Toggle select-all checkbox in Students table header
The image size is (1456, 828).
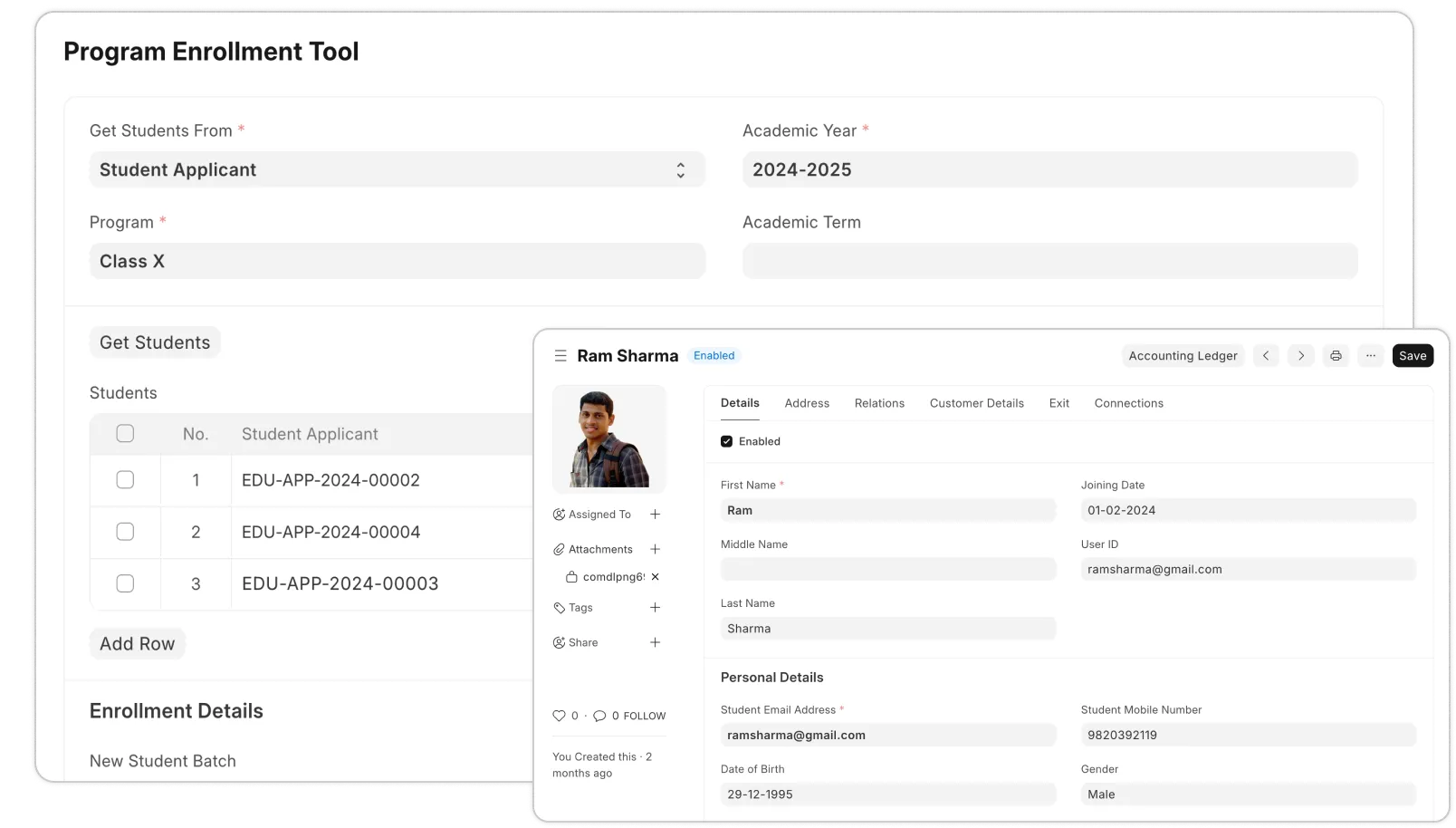pos(125,434)
